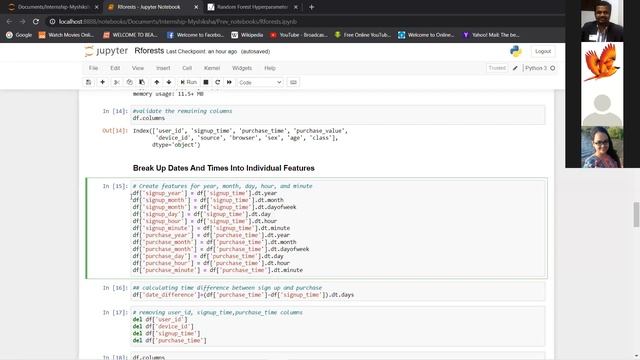640x360 pixels.
Task: Click the Jupyter logo
Action: 106,51
